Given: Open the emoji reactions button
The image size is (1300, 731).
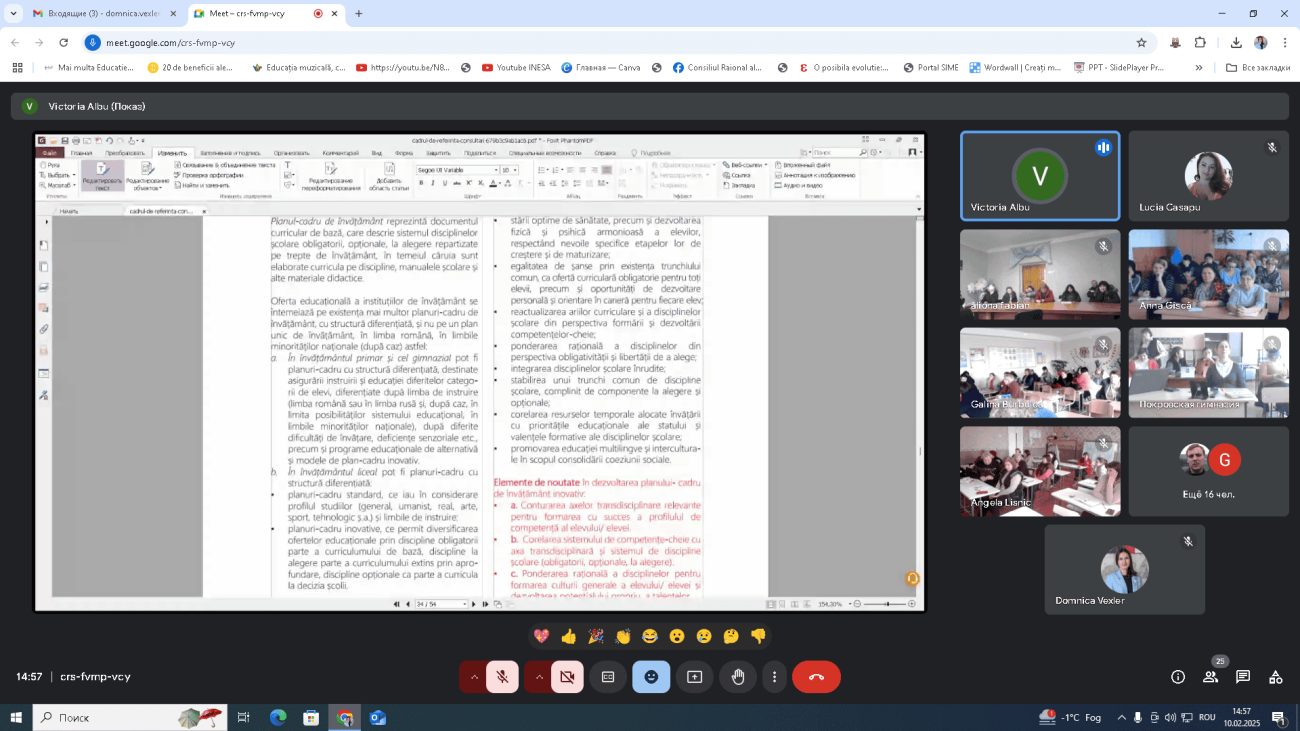Looking at the screenshot, I should coord(651,677).
